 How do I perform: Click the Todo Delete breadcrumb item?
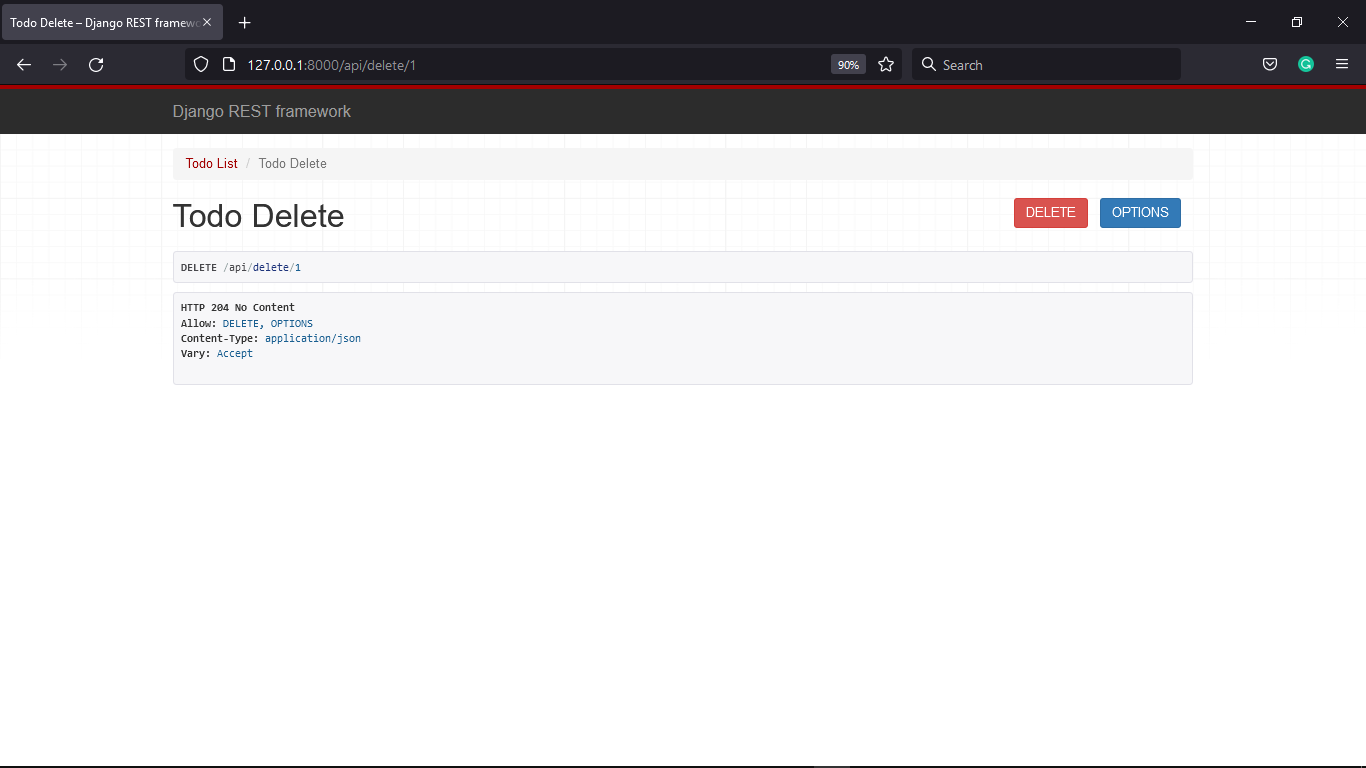(x=293, y=164)
